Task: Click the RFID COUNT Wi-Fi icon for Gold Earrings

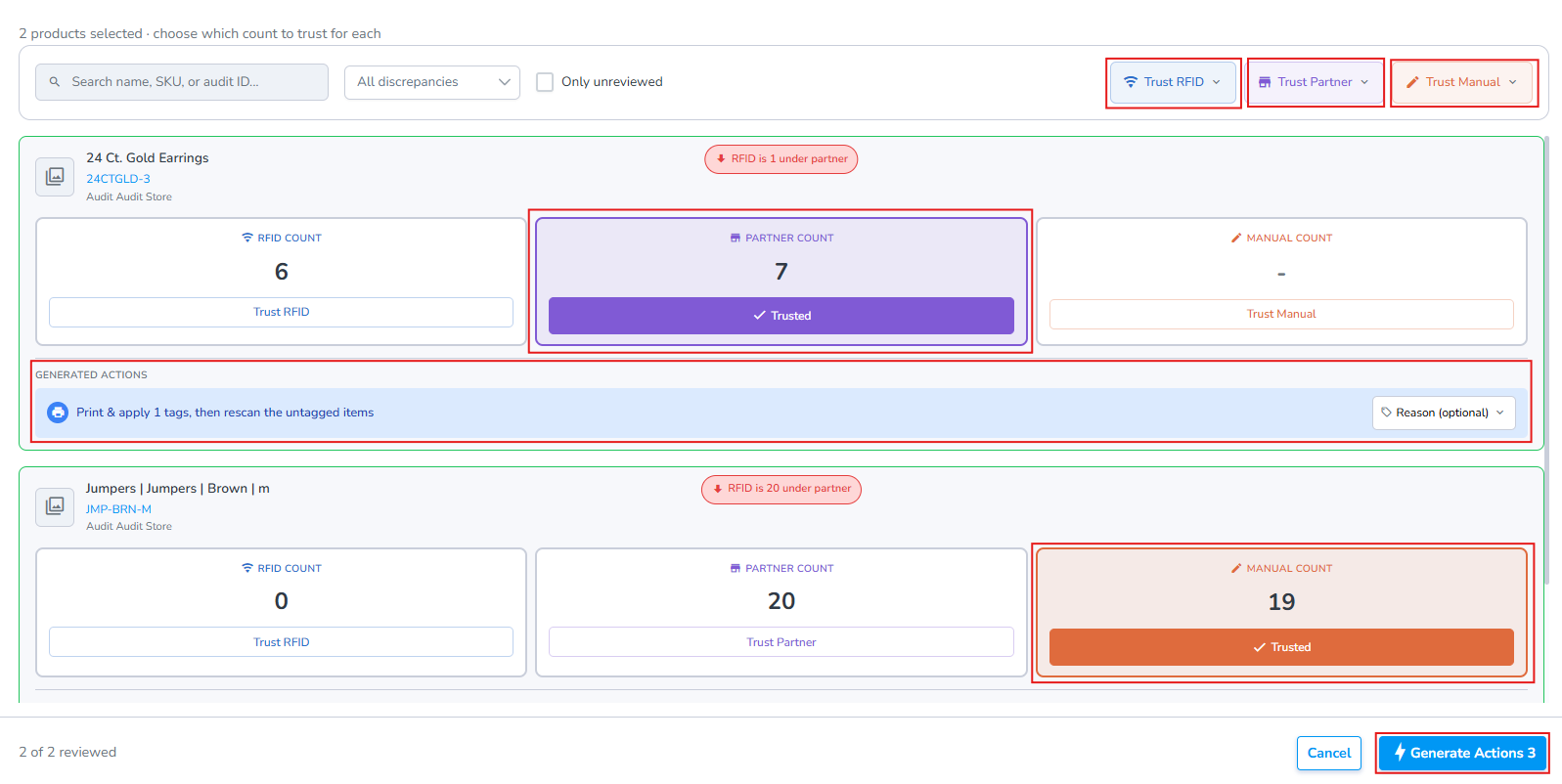Action: click(247, 238)
